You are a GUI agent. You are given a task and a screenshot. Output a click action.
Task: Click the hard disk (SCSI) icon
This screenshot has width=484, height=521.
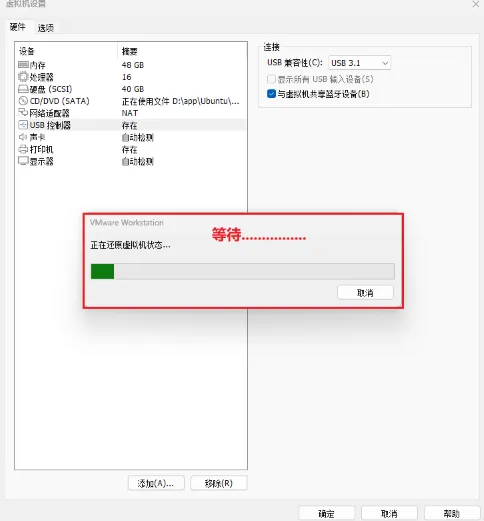(23, 89)
